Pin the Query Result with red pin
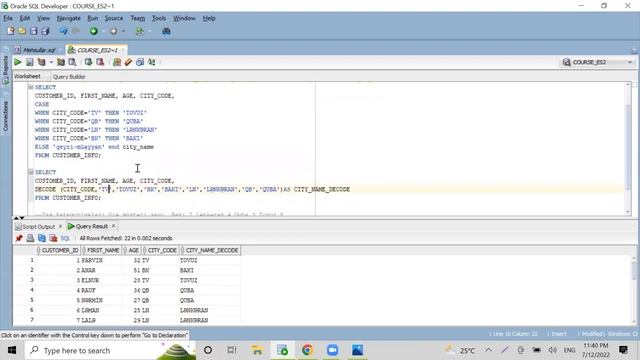This screenshot has width=640, height=360. pos(19,238)
